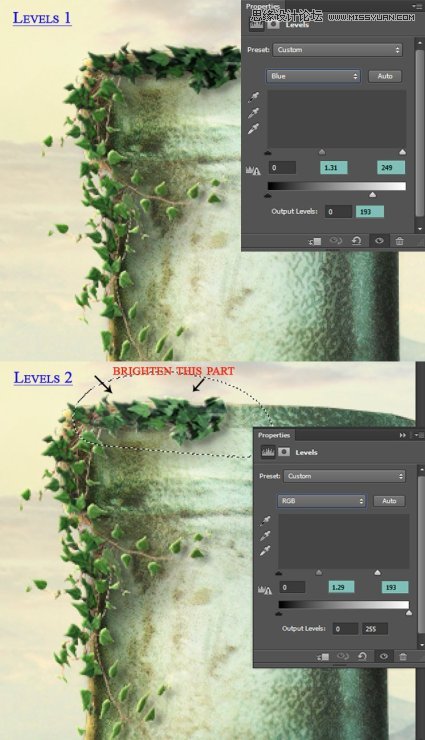Viewport: 425px width, 740px height.
Task: Click black output slider in Blue-channel panel
Action: tap(268, 194)
